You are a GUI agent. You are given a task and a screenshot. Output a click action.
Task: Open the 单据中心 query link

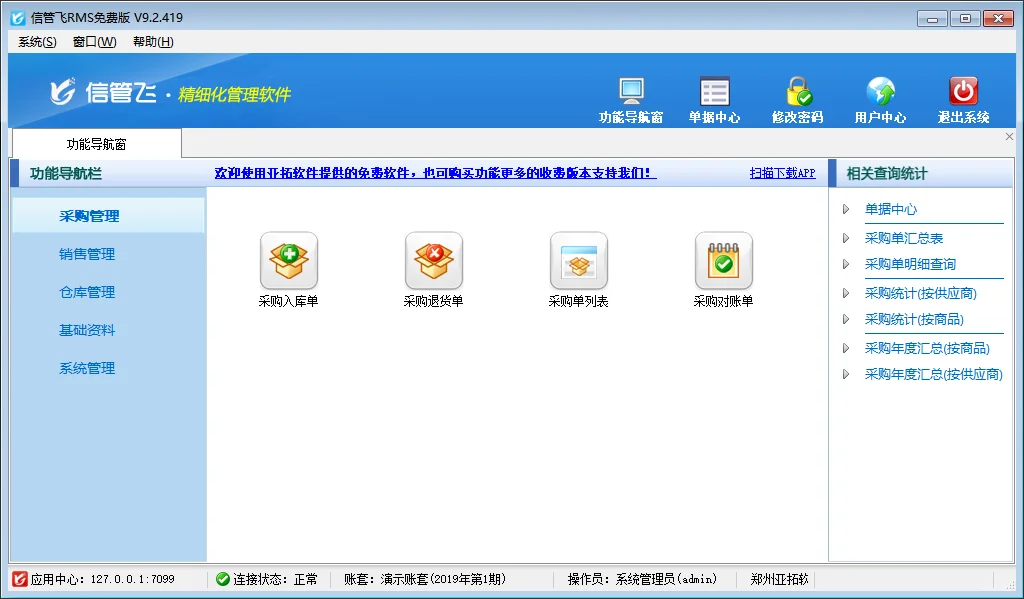click(891, 209)
